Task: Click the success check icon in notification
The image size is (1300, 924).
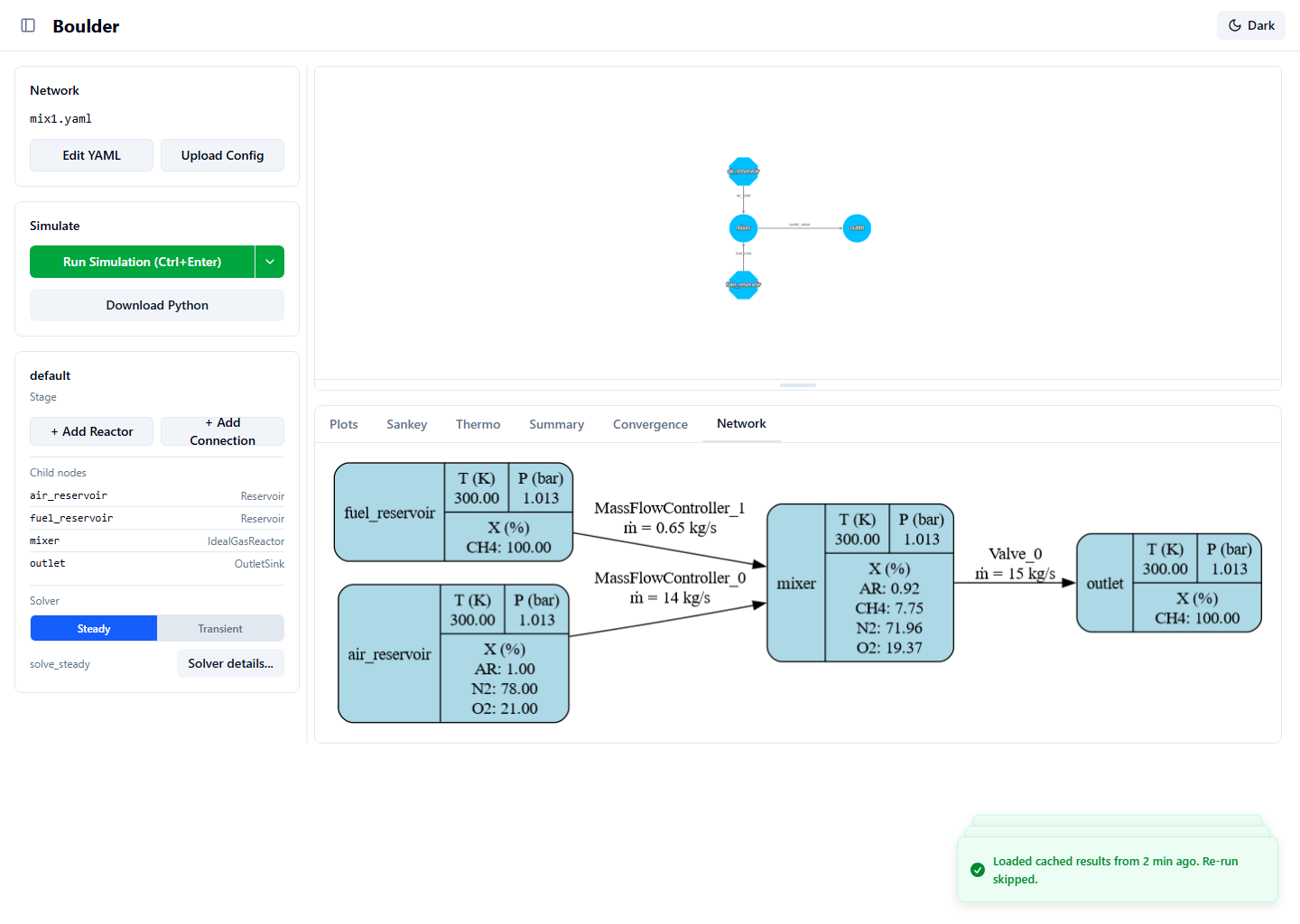Action: pos(978,870)
